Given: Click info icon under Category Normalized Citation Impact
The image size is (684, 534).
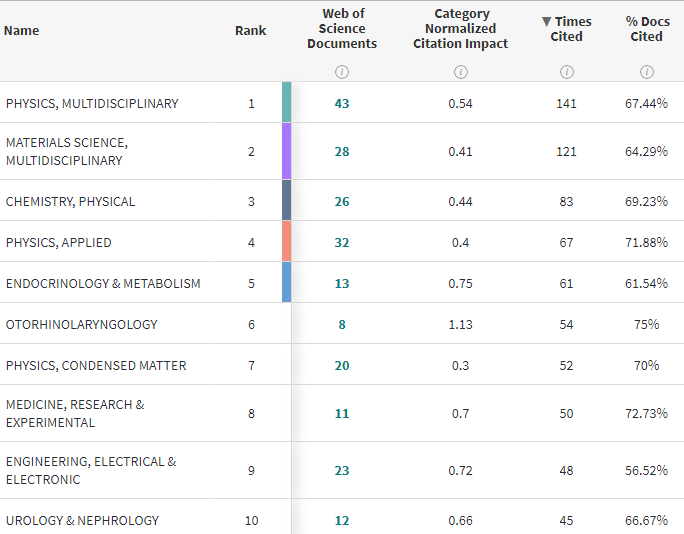Looking at the screenshot, I should click(460, 72).
